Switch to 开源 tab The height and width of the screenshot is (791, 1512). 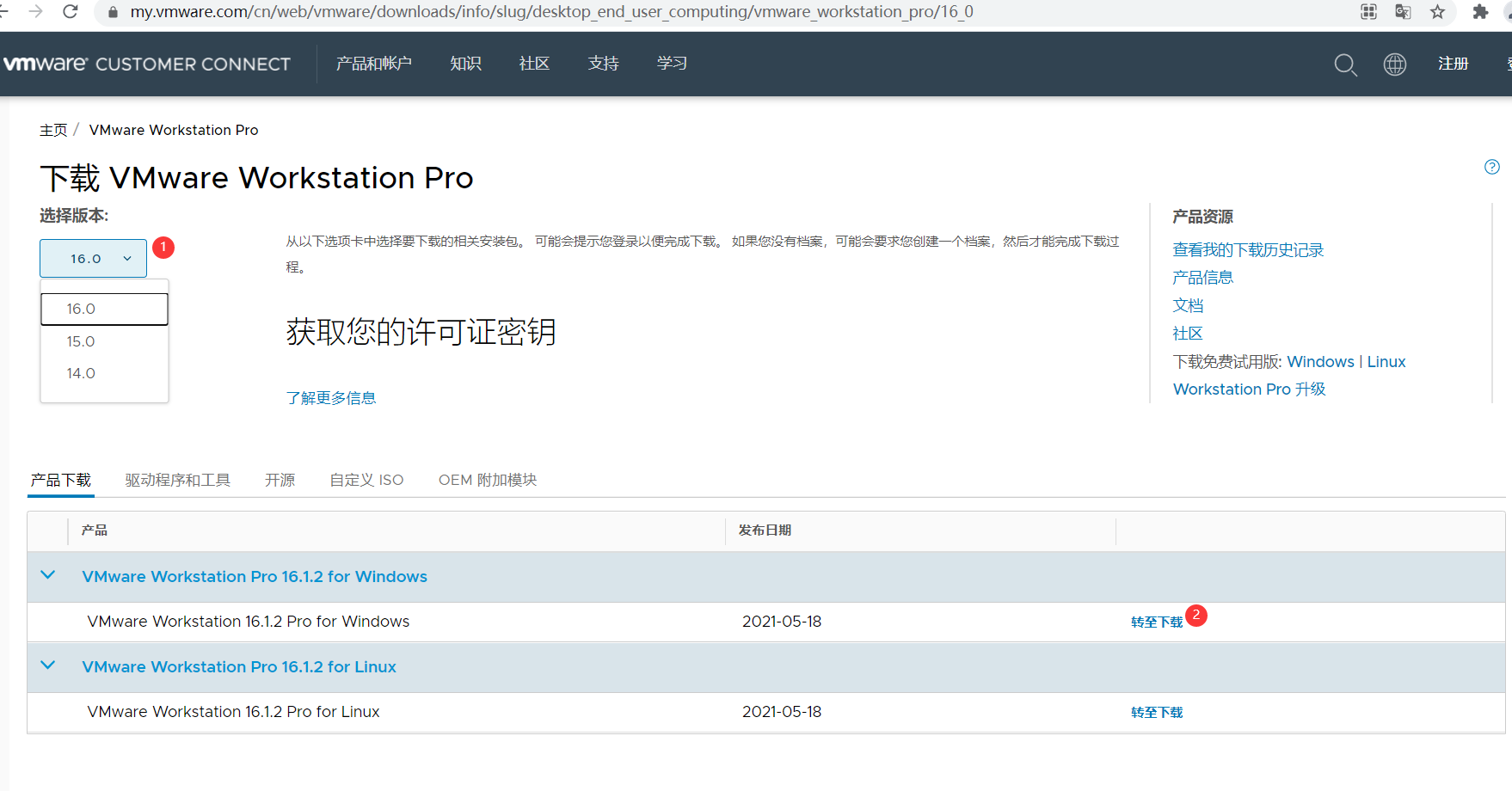pos(280,480)
